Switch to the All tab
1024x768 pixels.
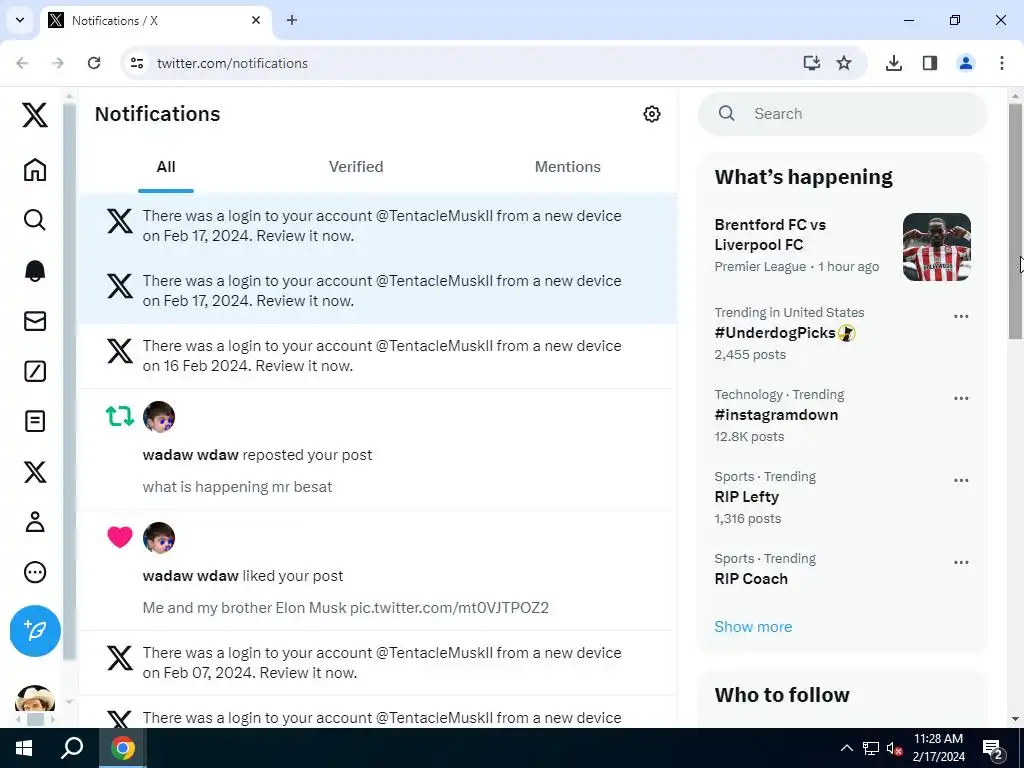pos(166,167)
